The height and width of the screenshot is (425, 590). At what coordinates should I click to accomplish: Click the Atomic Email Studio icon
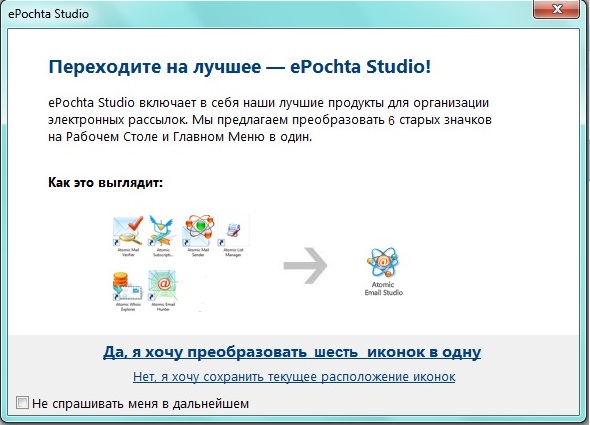coord(383,262)
